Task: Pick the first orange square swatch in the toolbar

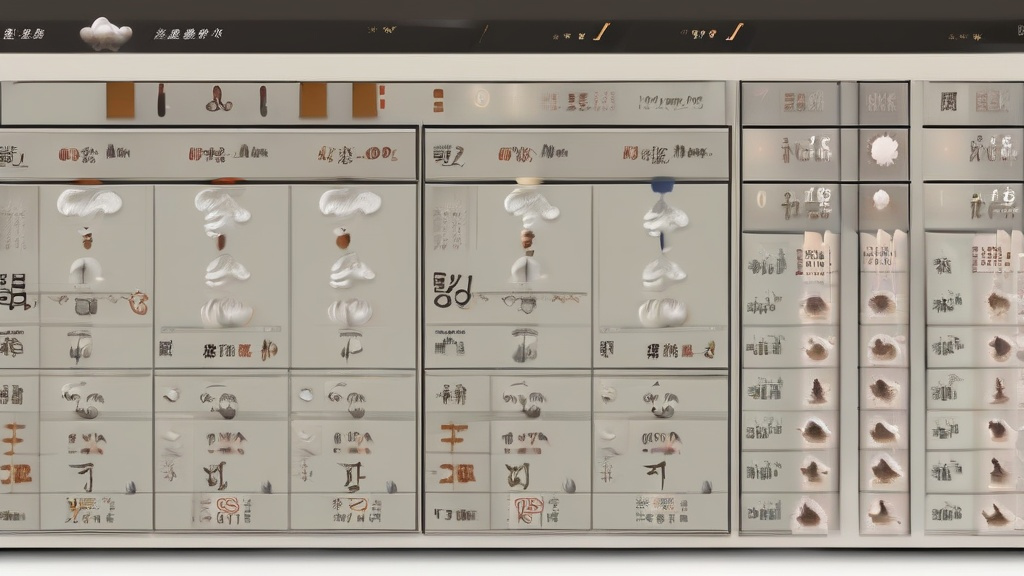Action: pyautogui.click(x=120, y=100)
